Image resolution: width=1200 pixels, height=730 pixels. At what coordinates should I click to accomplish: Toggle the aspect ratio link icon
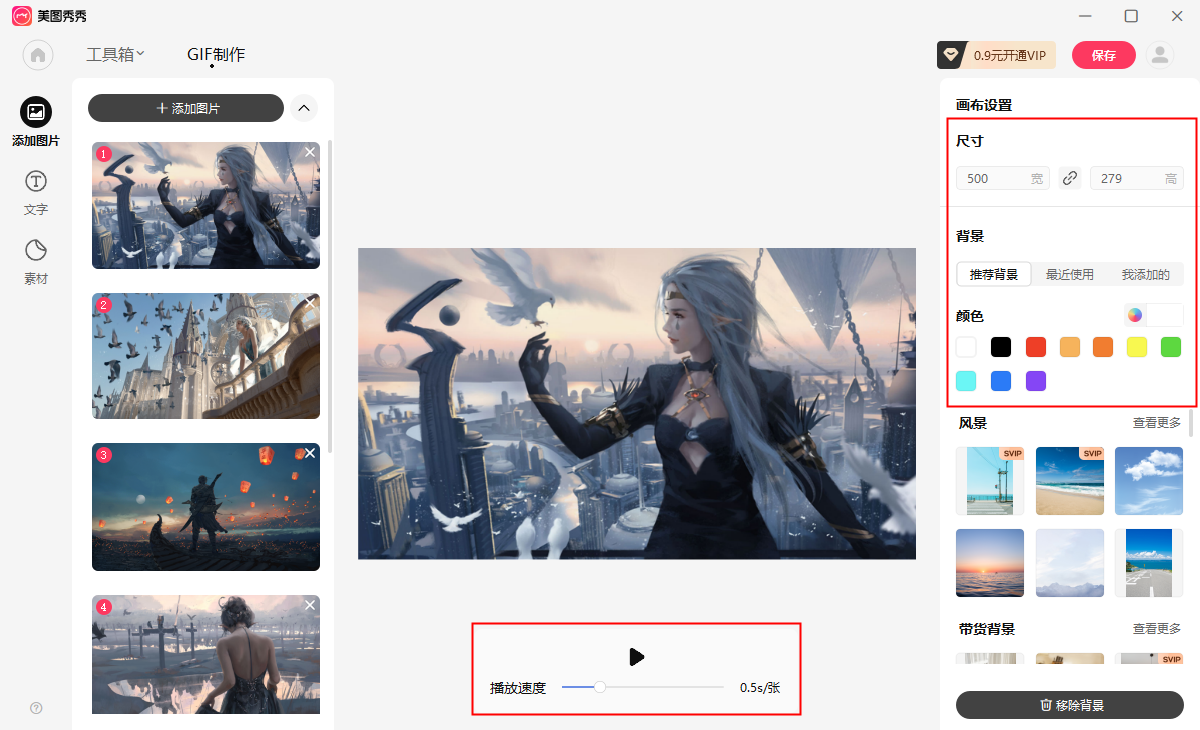click(x=1070, y=178)
